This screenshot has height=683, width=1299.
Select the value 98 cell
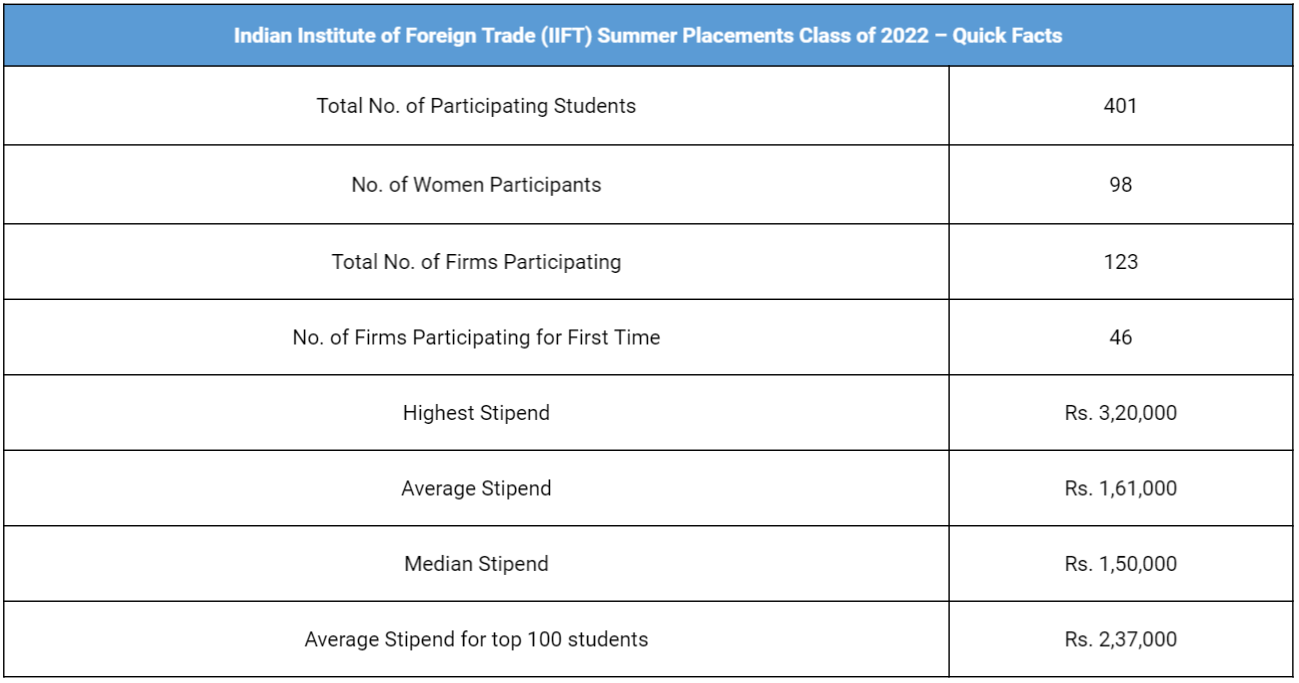click(x=1120, y=184)
